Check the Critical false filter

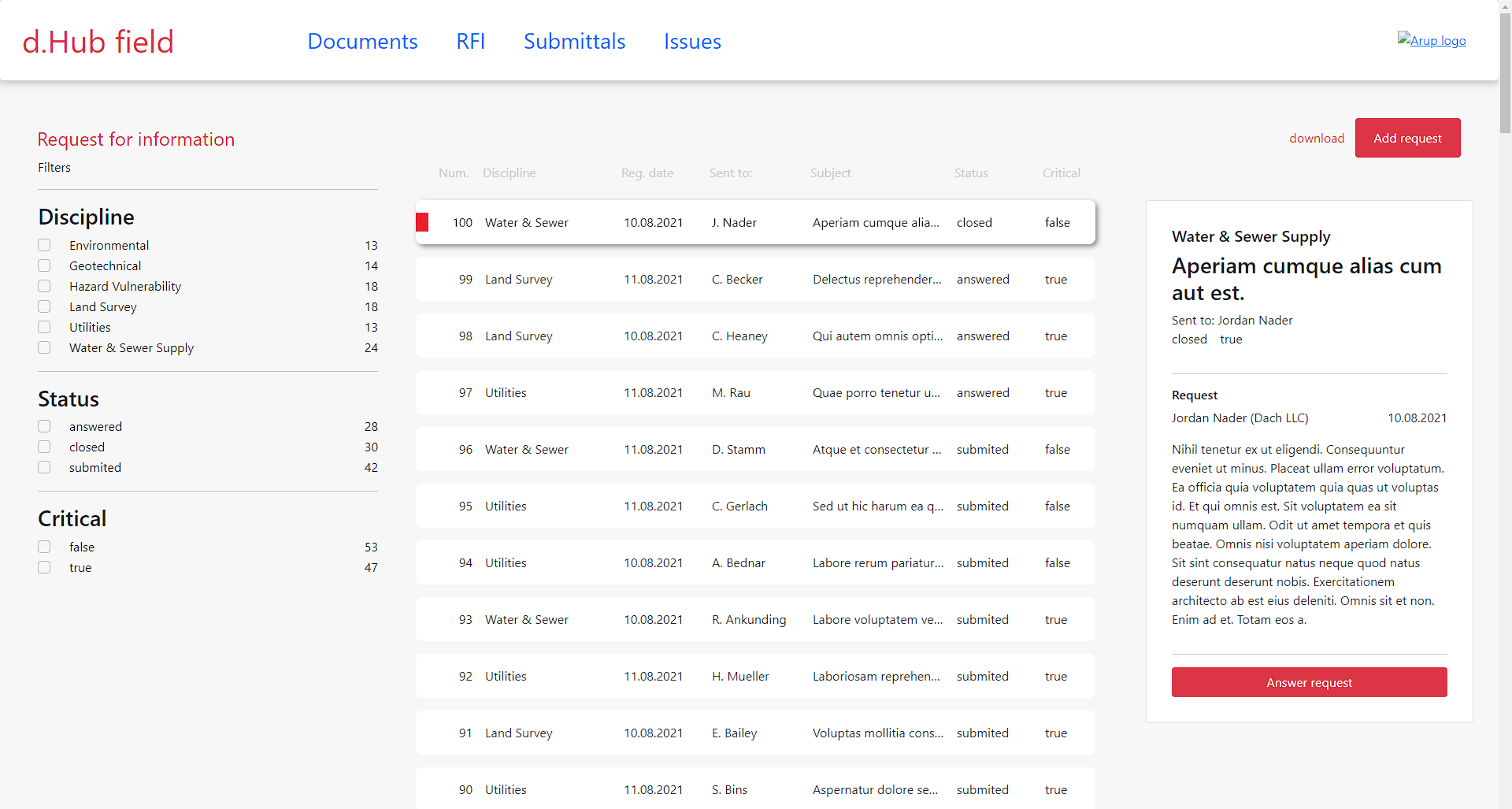click(44, 547)
